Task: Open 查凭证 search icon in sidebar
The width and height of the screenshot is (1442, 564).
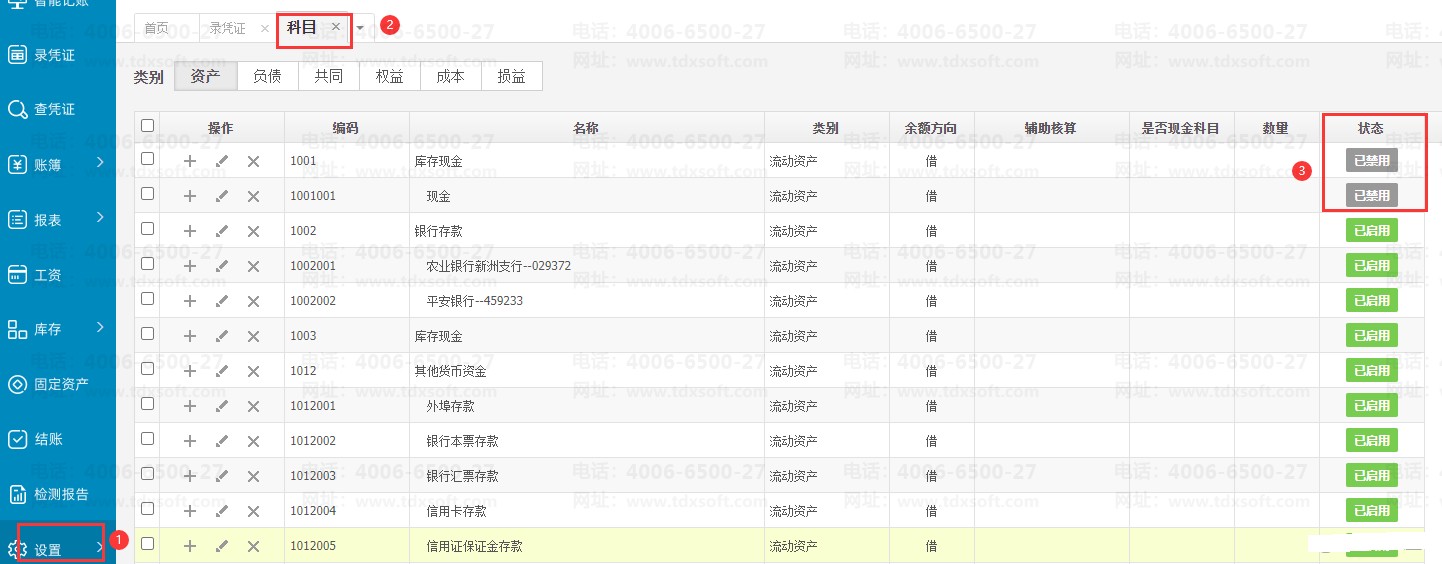Action: 18,109
